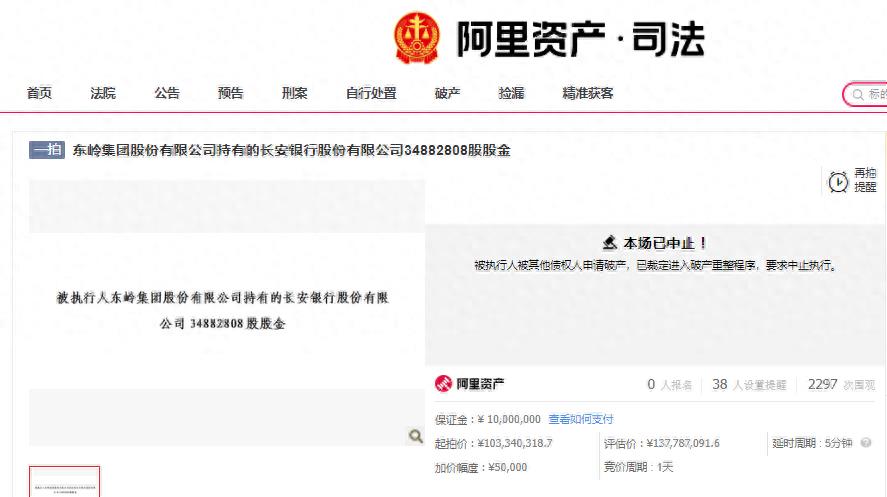887x497 pixels.
Task: Open the 刑案 navigation item
Action: point(295,93)
